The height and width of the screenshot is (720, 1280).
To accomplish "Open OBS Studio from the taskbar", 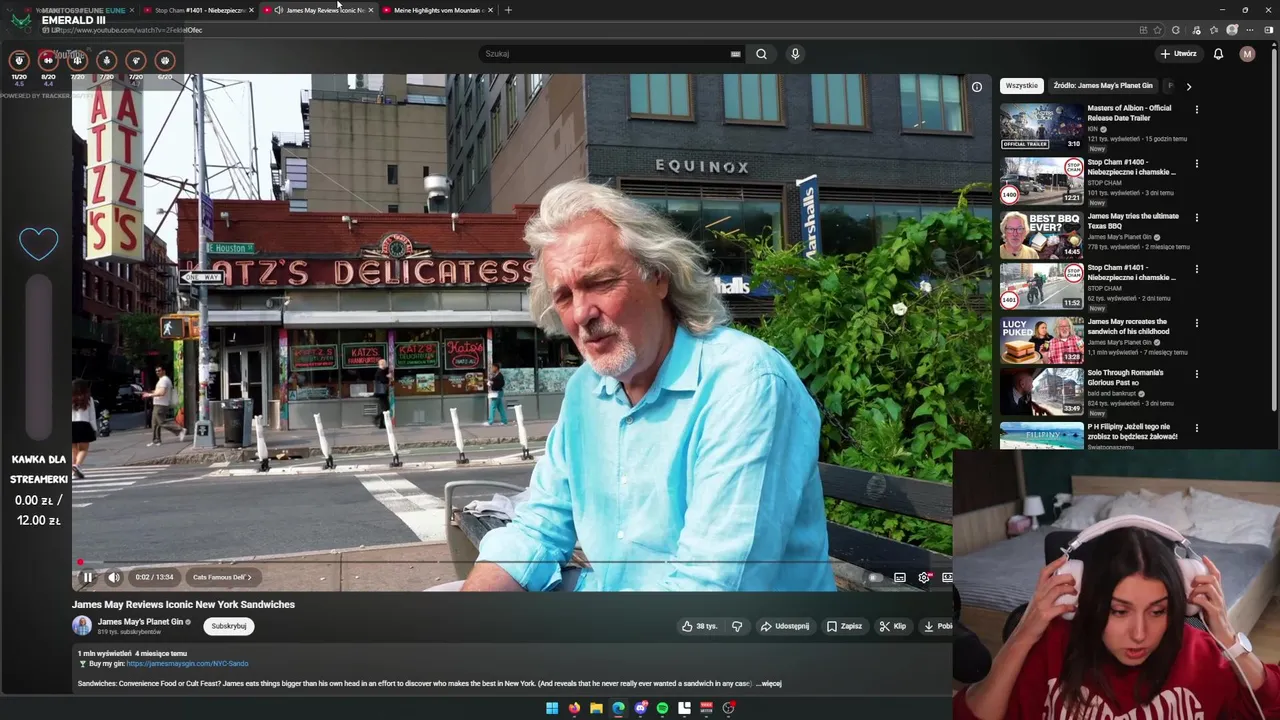I will [728, 708].
